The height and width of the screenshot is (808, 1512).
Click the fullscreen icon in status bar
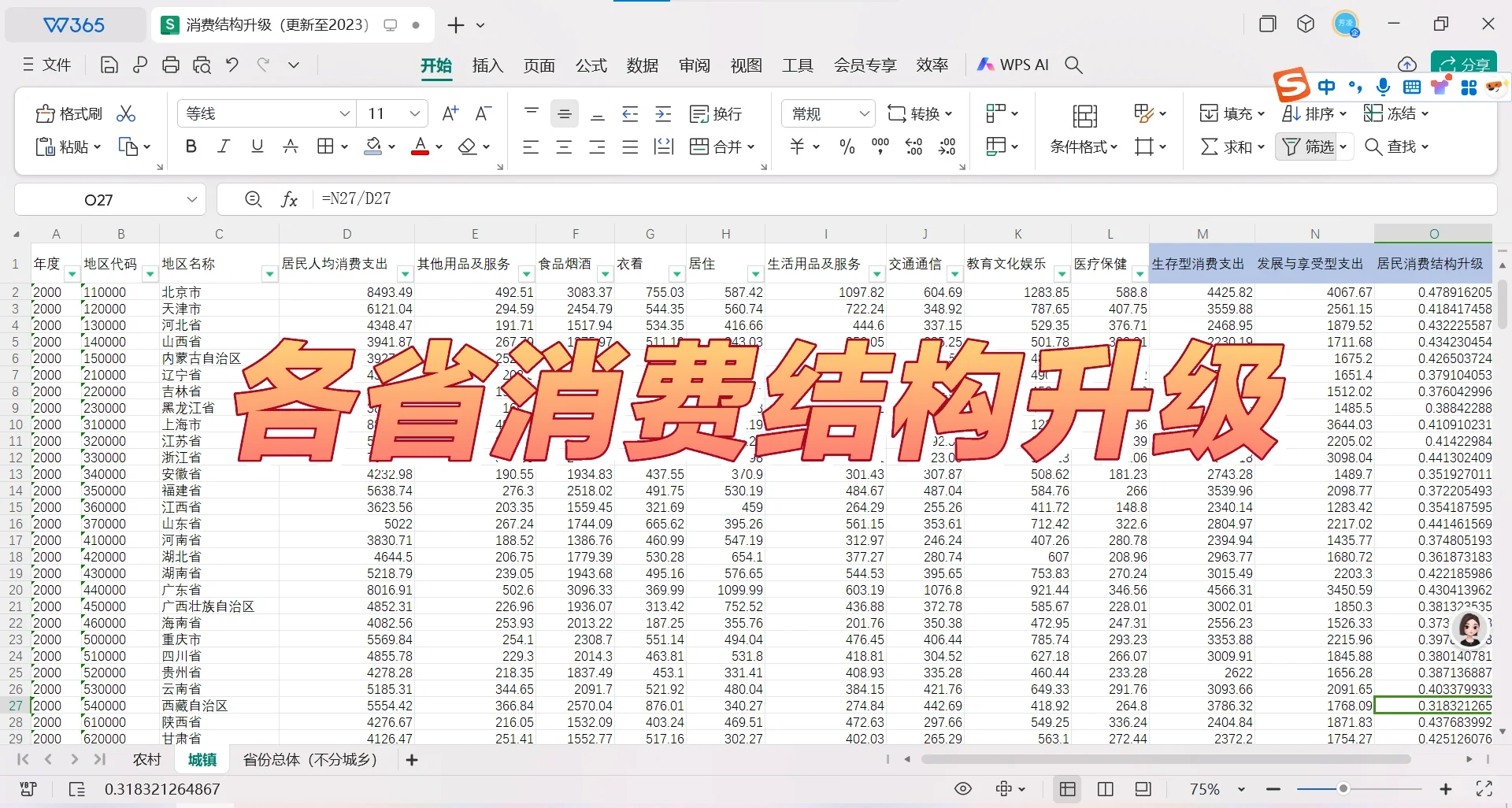[1484, 789]
